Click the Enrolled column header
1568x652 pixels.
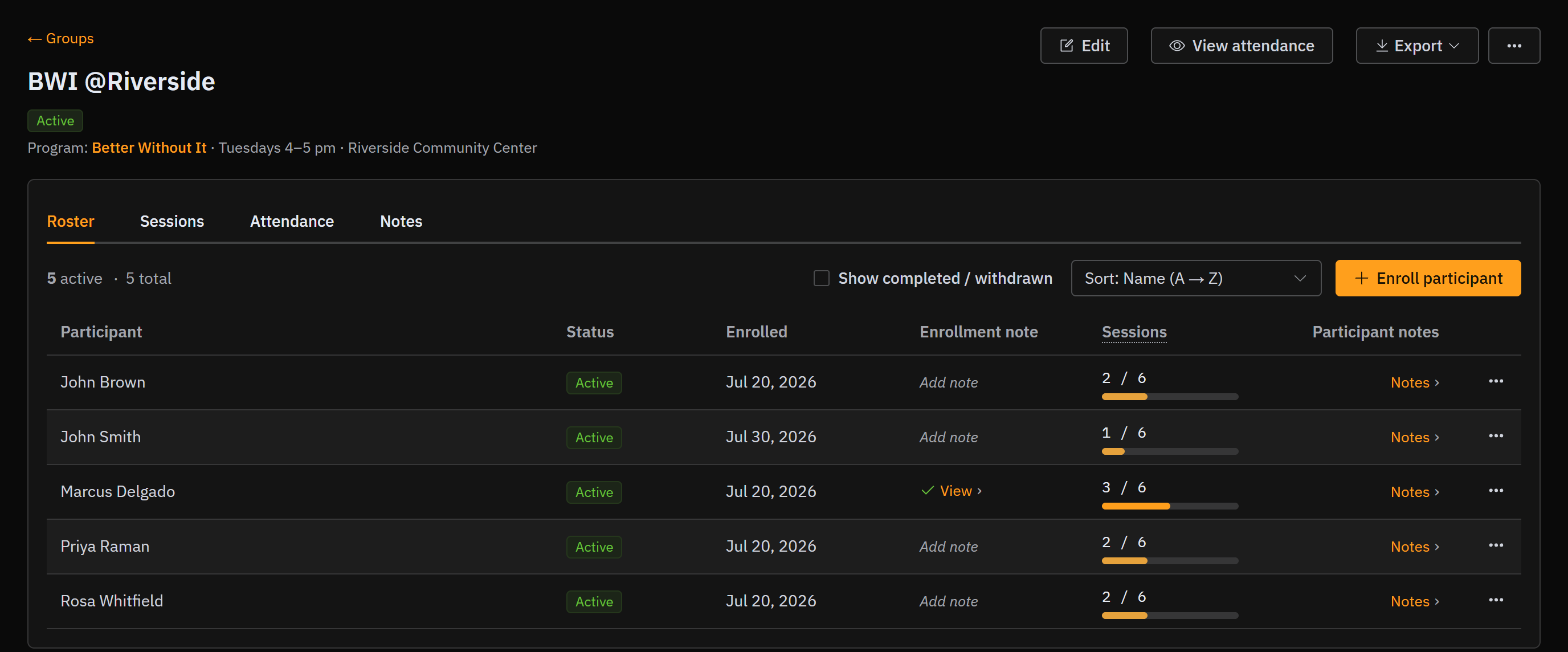point(756,332)
